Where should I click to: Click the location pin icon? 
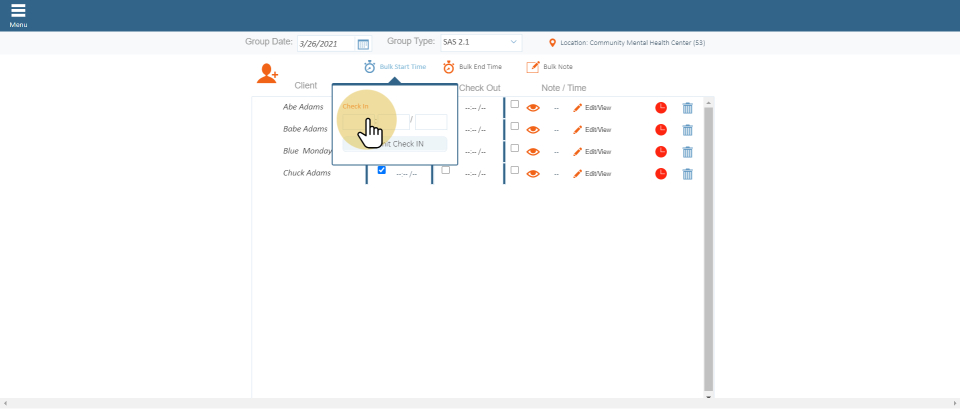pos(552,43)
